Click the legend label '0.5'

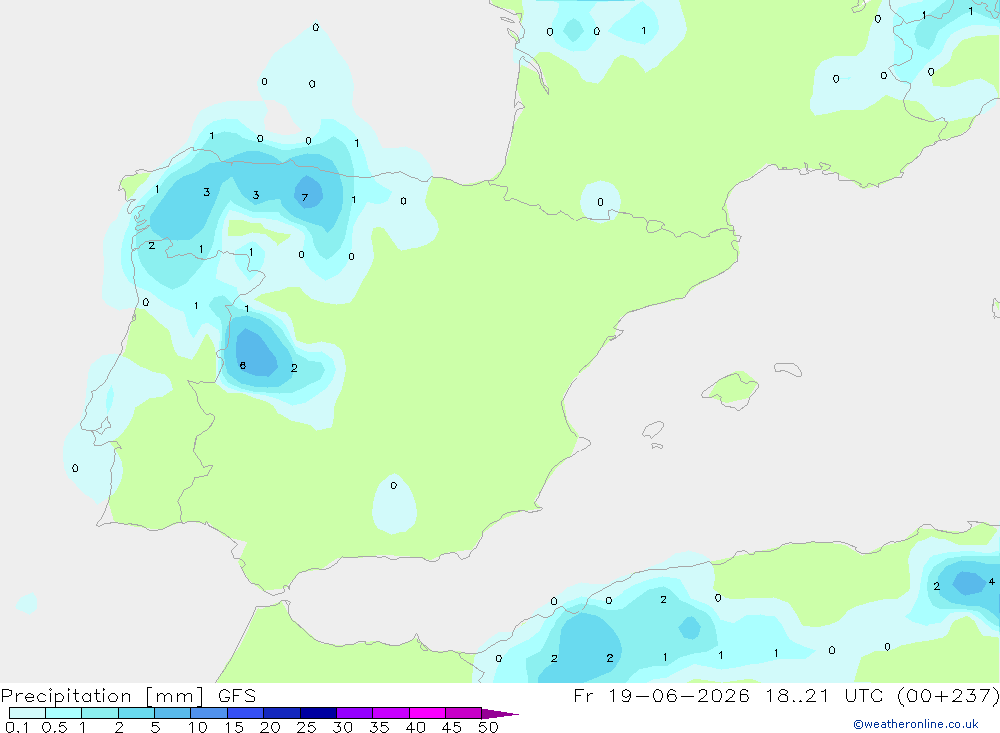(54, 727)
